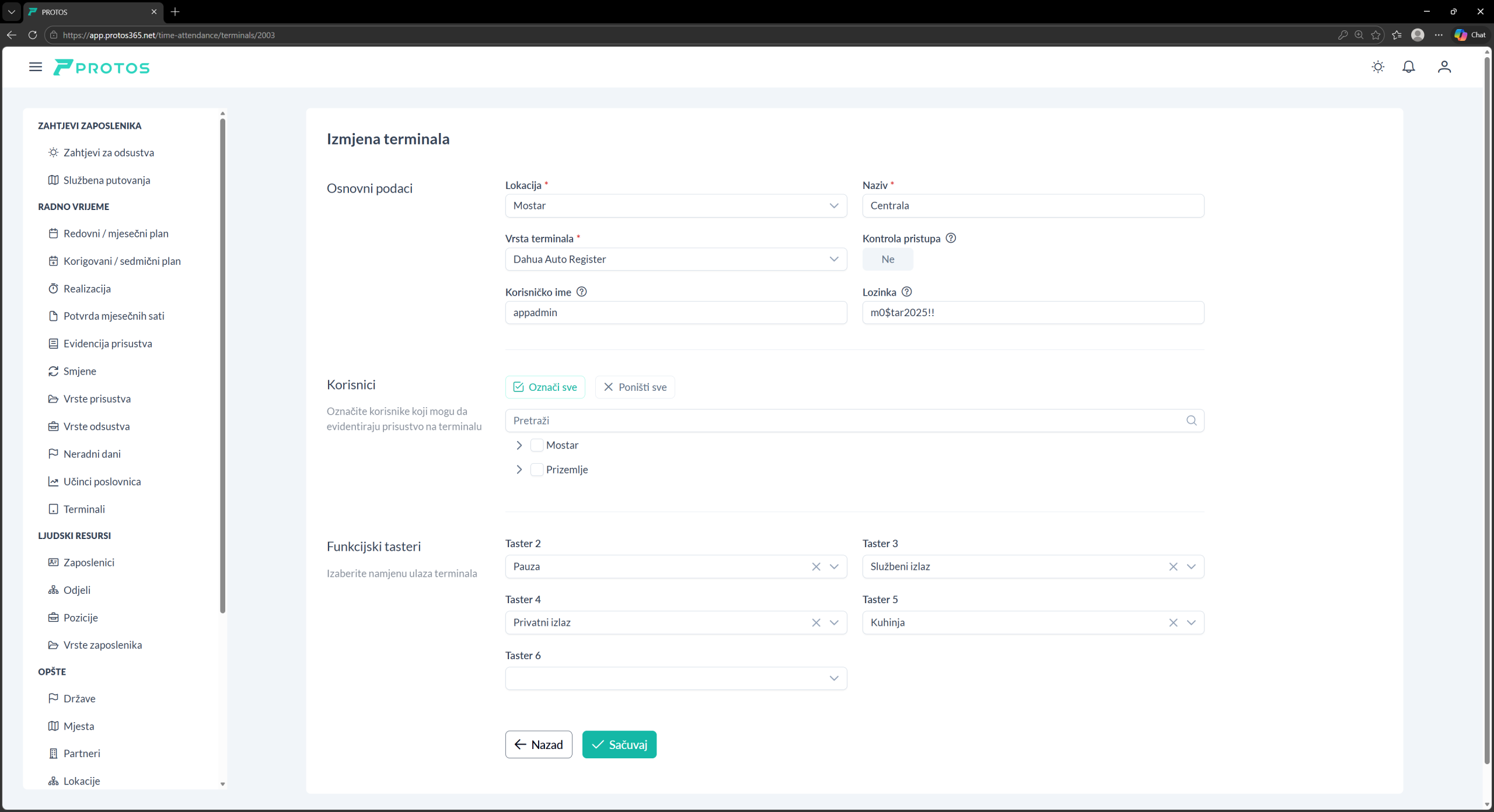Image resolution: width=1494 pixels, height=812 pixels.
Task: Clear the Taster 2 Pauza selection
Action: [x=816, y=566]
